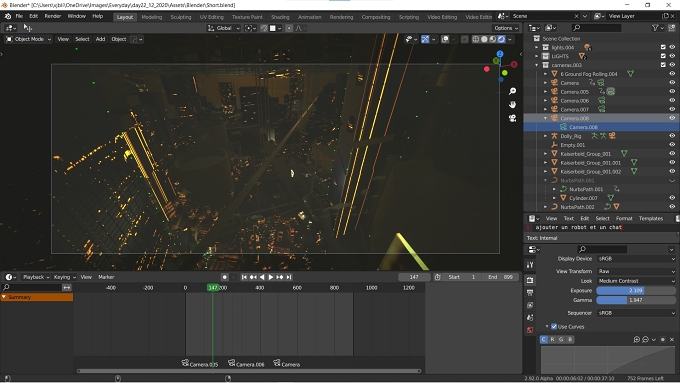Jump to the timeline end frame
The width and height of the screenshot is (680, 383).
click(x=289, y=277)
